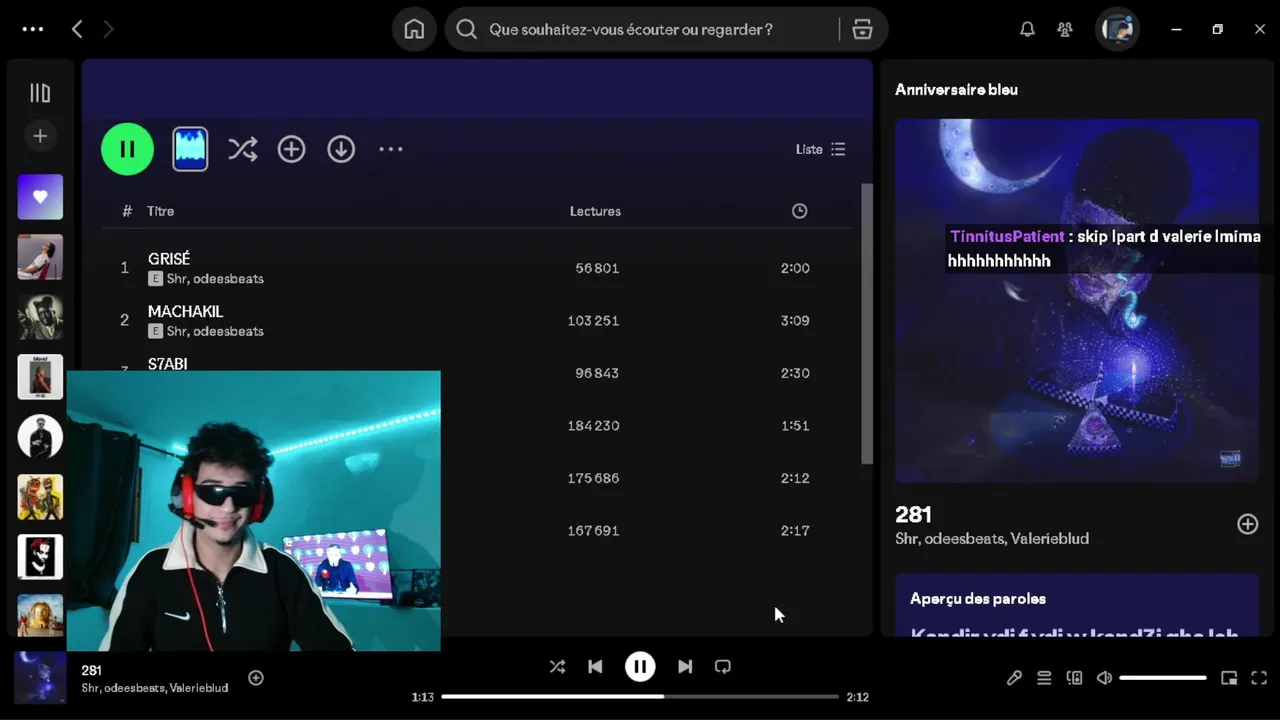Create a playlist with the plus icon
This screenshot has height=720, width=1280.
pyautogui.click(x=40, y=136)
